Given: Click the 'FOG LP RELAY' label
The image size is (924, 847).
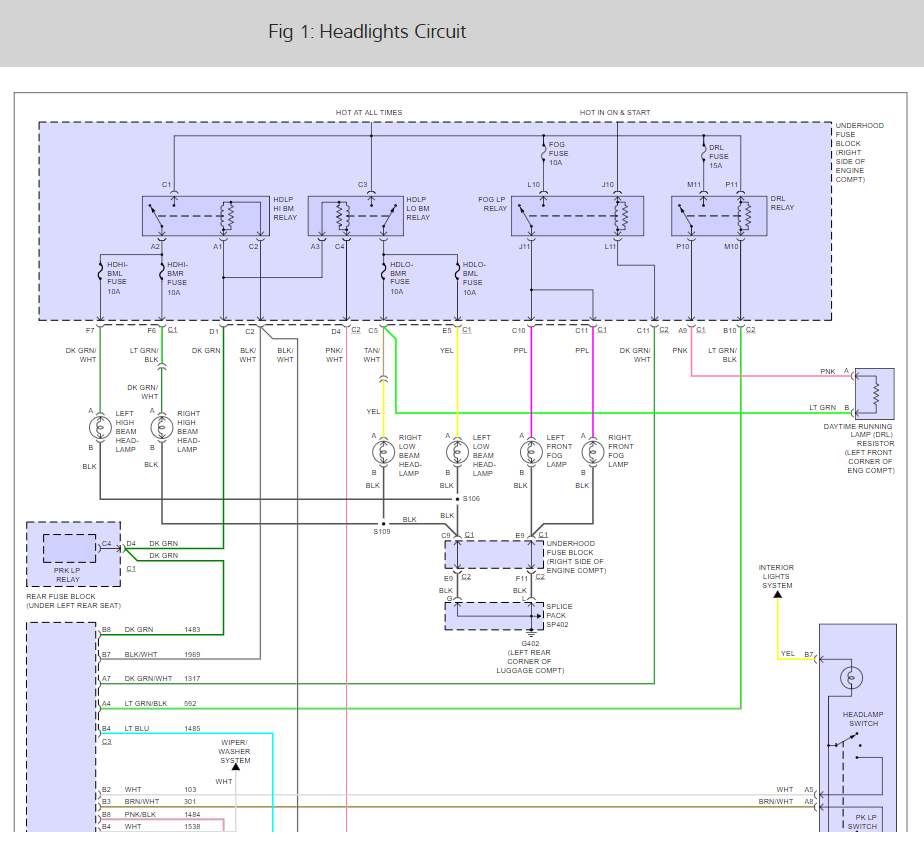Looking at the screenshot, I should 492,204.
